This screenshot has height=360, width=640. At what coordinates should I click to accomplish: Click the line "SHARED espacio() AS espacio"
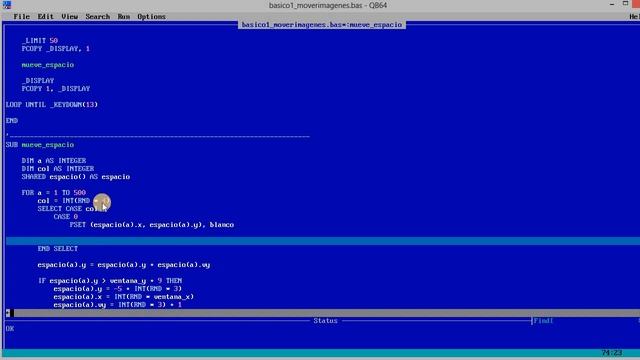[76, 177]
